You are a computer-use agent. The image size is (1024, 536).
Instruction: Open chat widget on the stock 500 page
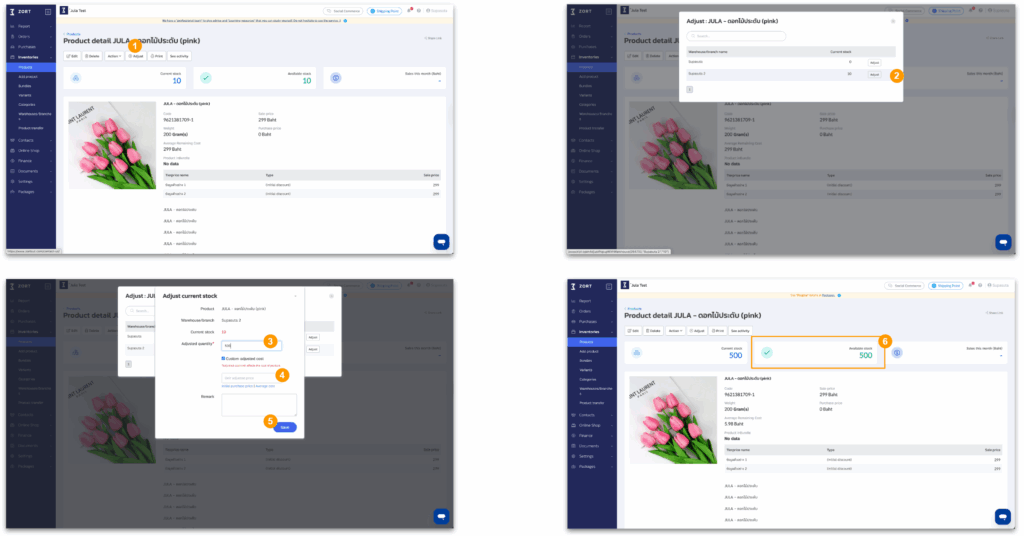tap(1002, 516)
